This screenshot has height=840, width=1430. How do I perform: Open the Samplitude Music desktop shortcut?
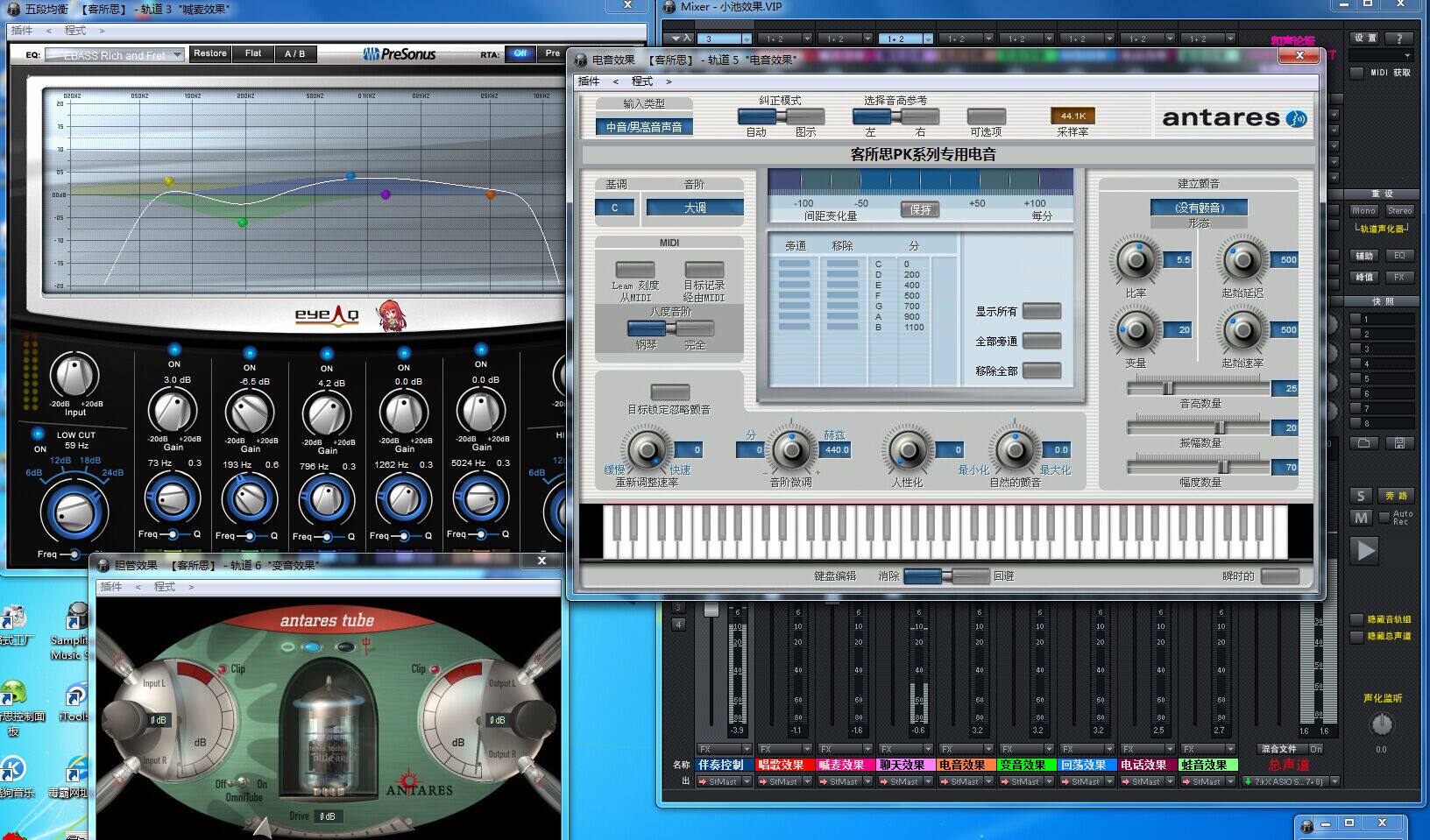point(70,631)
